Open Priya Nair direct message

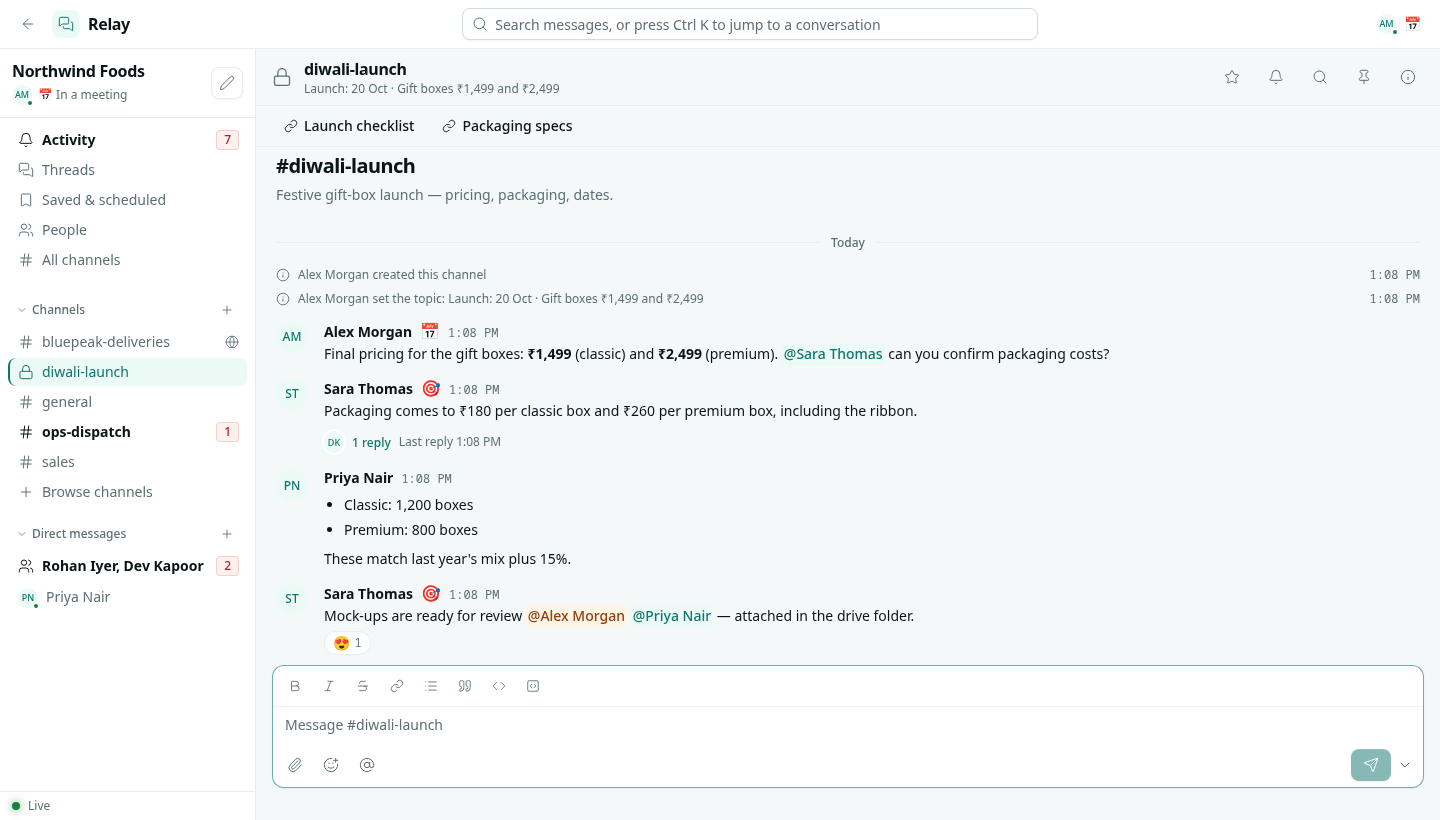[127, 597]
